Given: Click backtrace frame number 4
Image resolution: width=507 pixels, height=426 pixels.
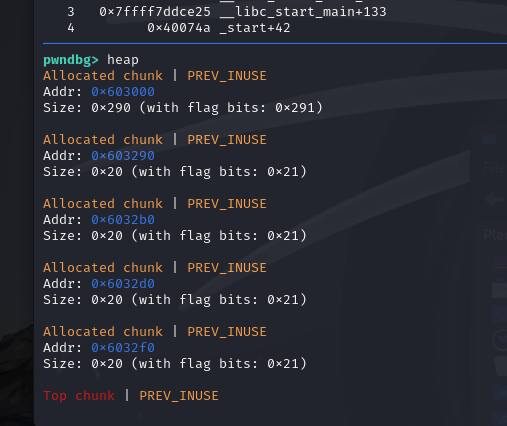Looking at the screenshot, I should pos(71,28).
